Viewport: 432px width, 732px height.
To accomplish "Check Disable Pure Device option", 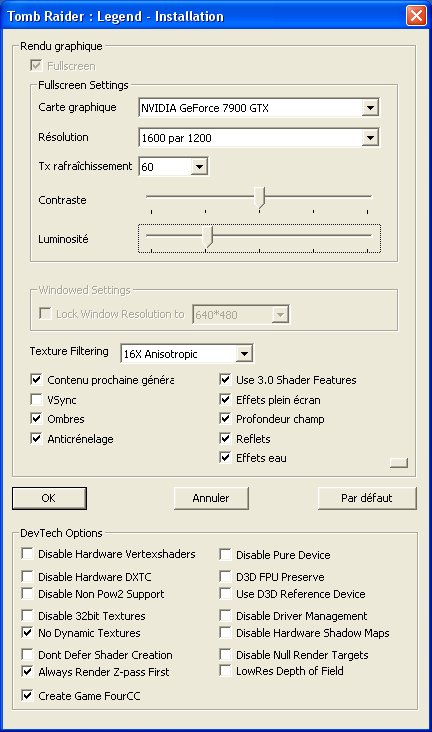I will [x=225, y=555].
